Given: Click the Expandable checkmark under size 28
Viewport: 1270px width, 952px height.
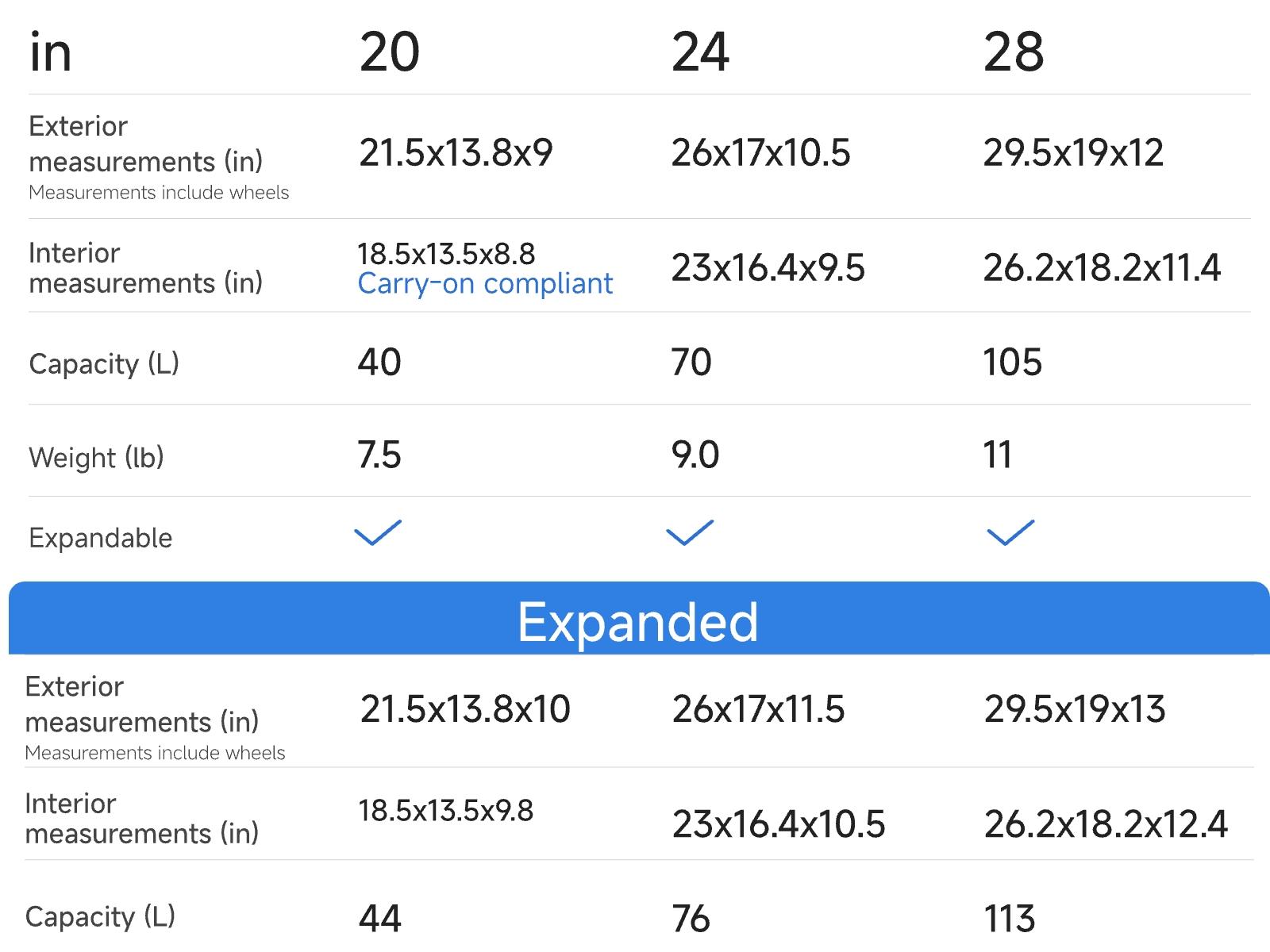Looking at the screenshot, I should tap(1010, 533).
